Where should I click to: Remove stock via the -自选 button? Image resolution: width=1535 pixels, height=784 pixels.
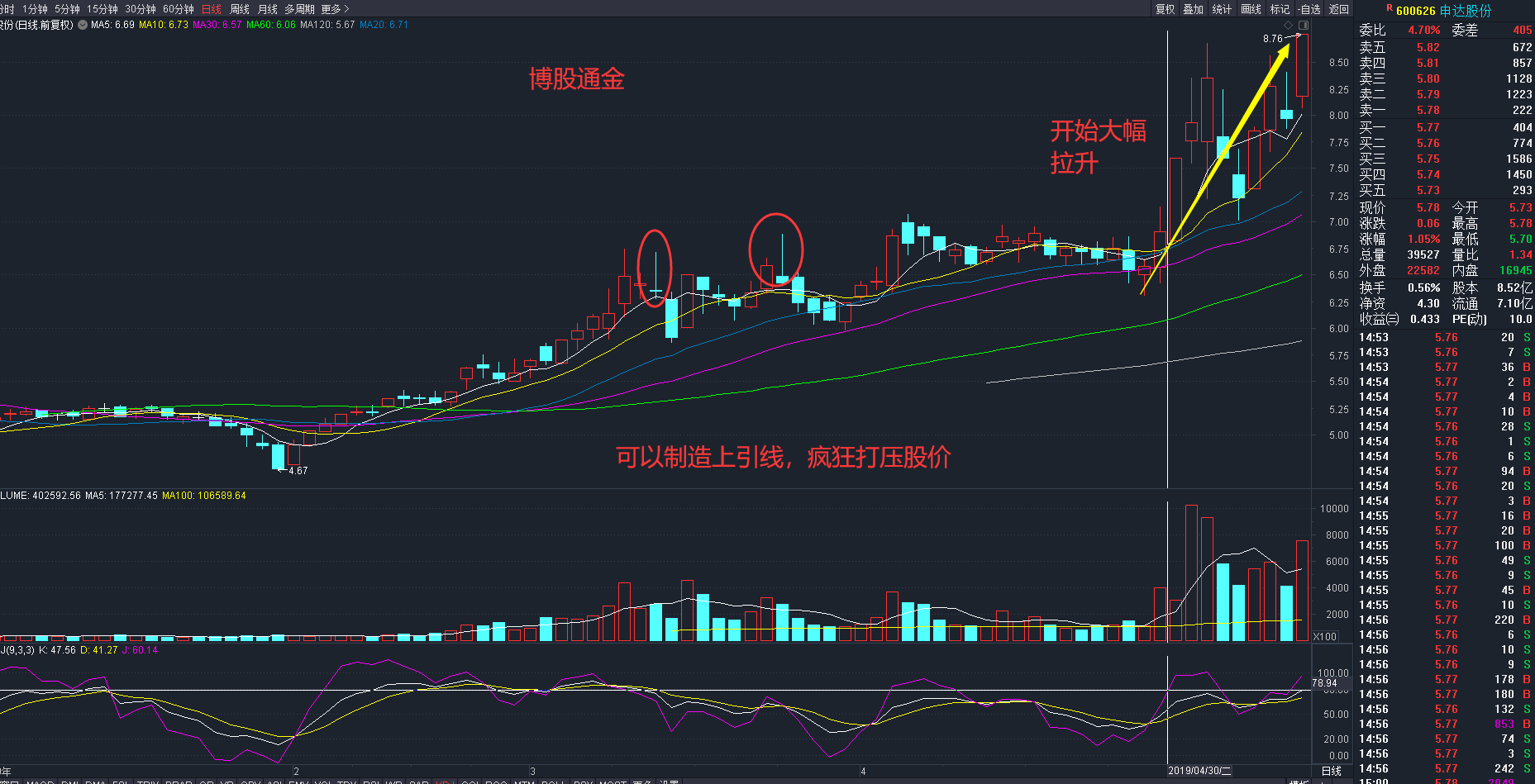[x=1309, y=9]
